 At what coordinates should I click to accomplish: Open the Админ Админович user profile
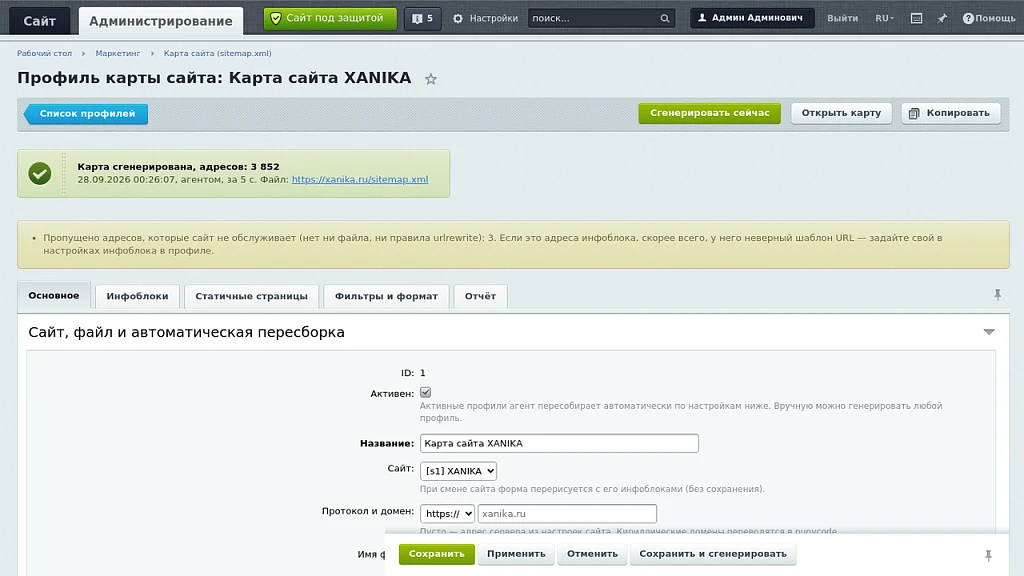752,18
